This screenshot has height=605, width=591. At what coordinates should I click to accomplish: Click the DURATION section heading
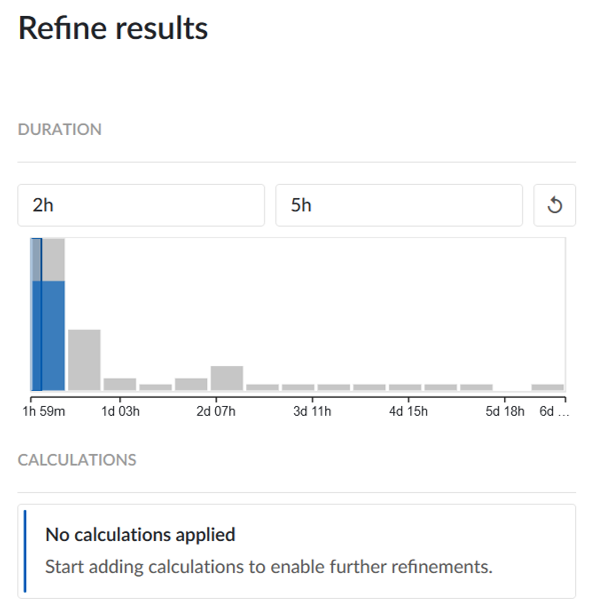click(60, 130)
